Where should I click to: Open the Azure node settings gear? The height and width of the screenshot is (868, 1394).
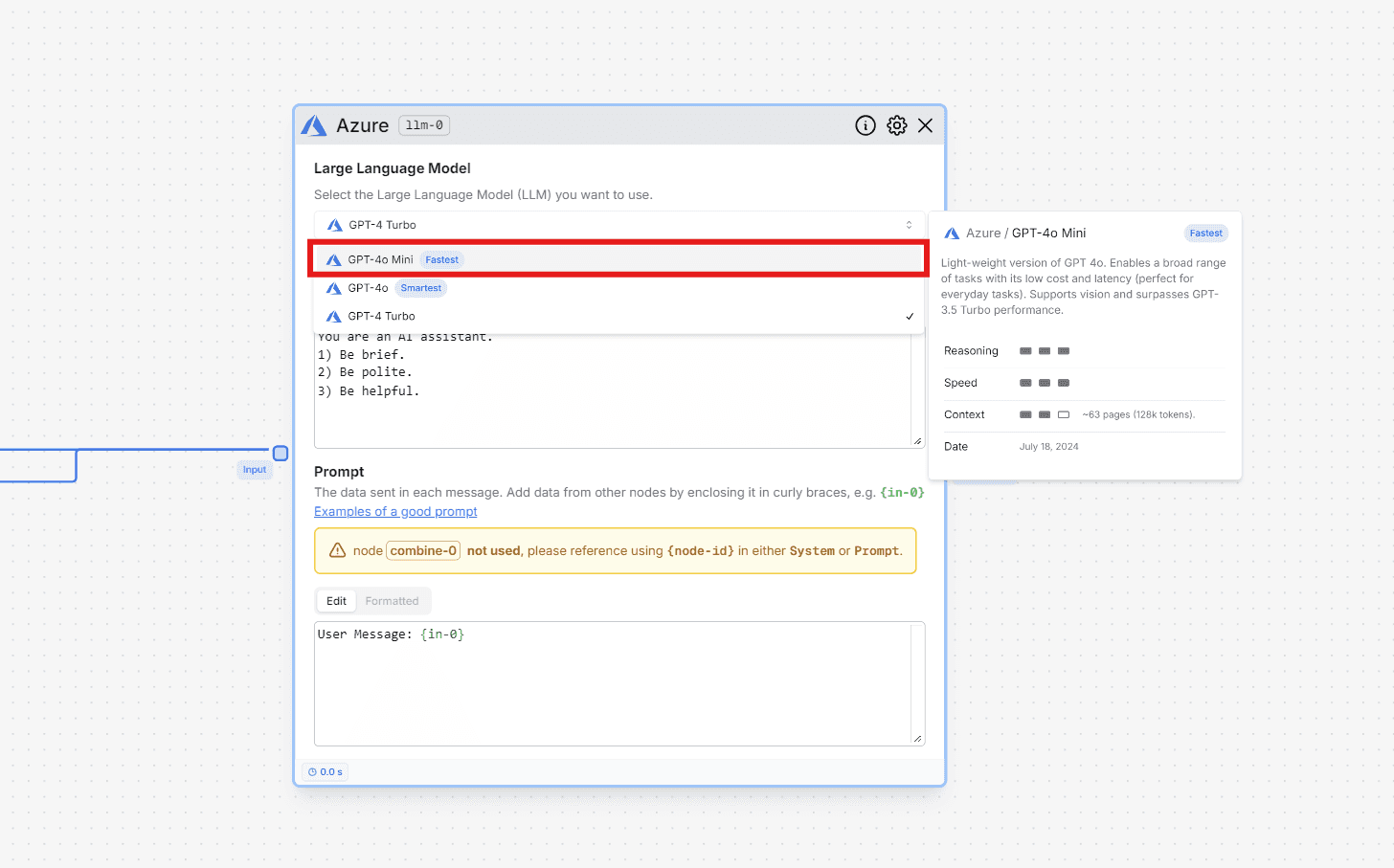(x=896, y=125)
